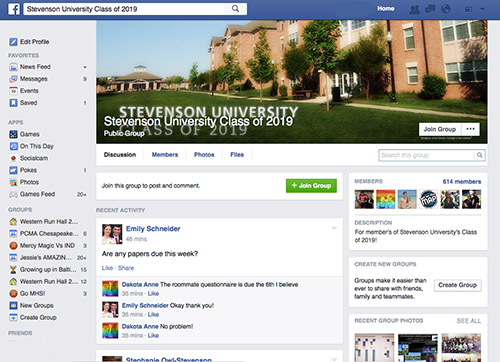
Task: Open the 614 members link
Action: pos(462,182)
